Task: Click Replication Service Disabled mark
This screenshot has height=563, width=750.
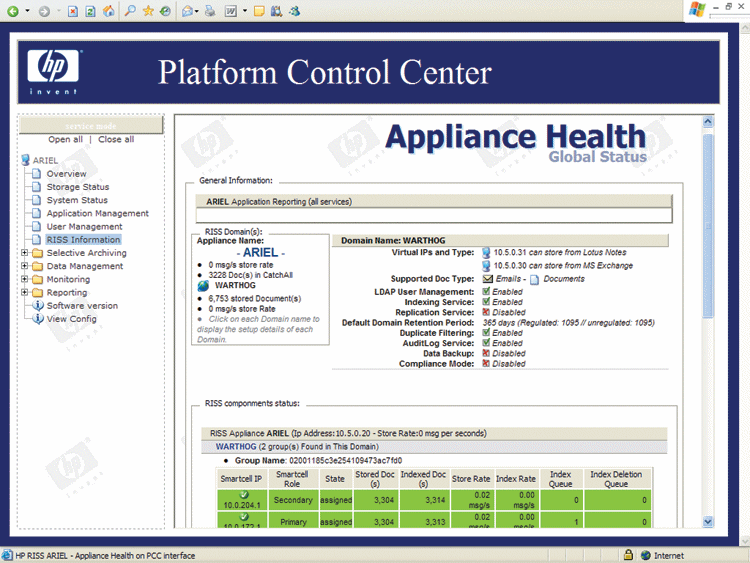Action: (x=486, y=312)
